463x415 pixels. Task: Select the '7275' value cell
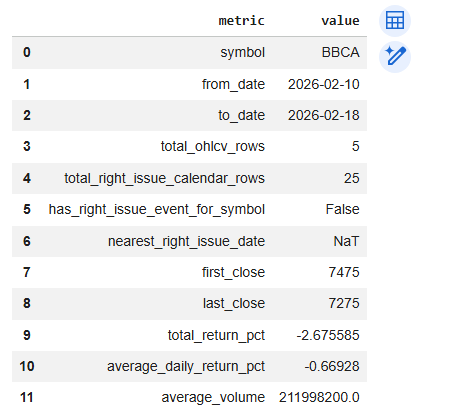[344, 303]
